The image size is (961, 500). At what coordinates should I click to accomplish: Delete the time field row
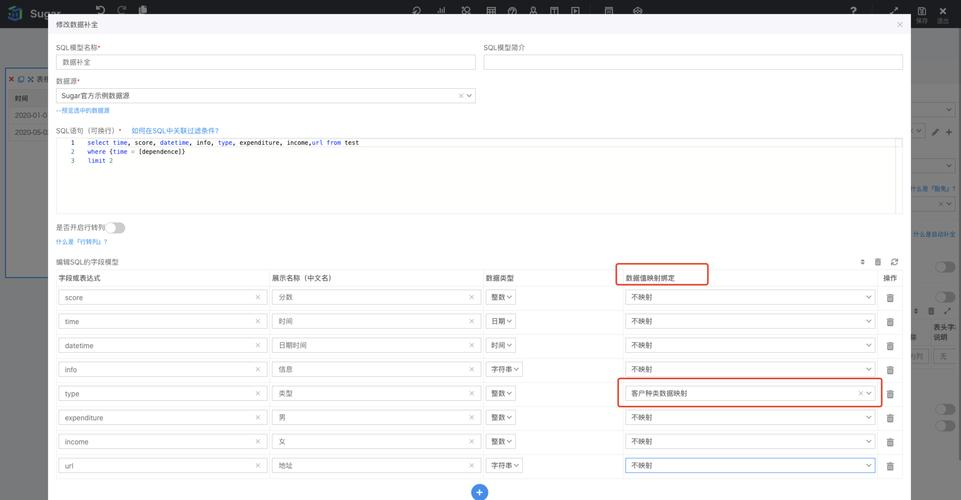[890, 322]
